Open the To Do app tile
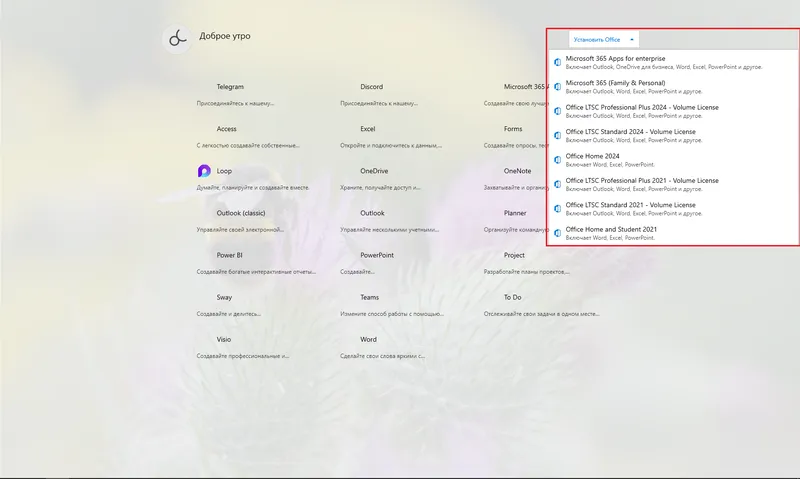This screenshot has height=479, width=800. (x=542, y=305)
